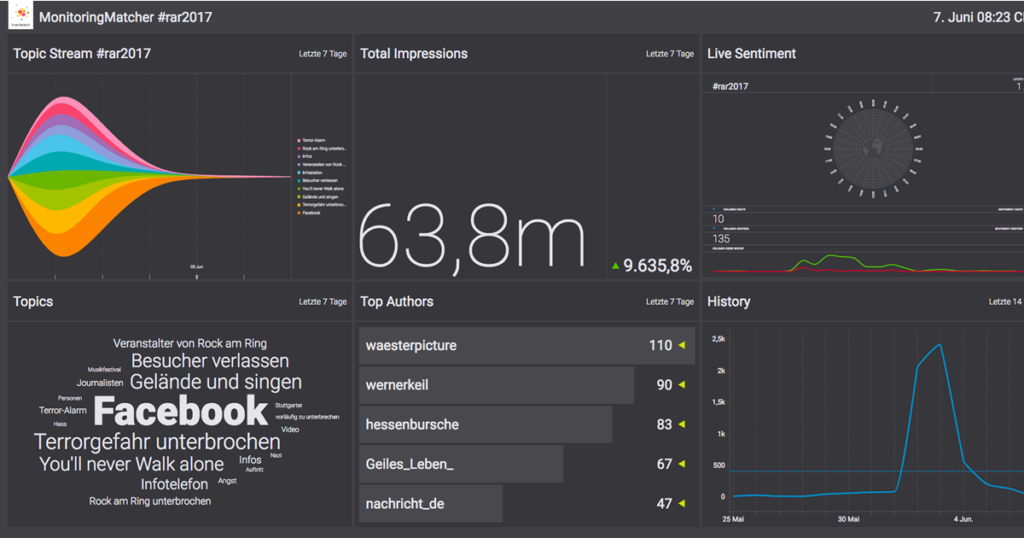Open Topic Stream 'Letzte 7 Tage' range selector

pos(323,54)
